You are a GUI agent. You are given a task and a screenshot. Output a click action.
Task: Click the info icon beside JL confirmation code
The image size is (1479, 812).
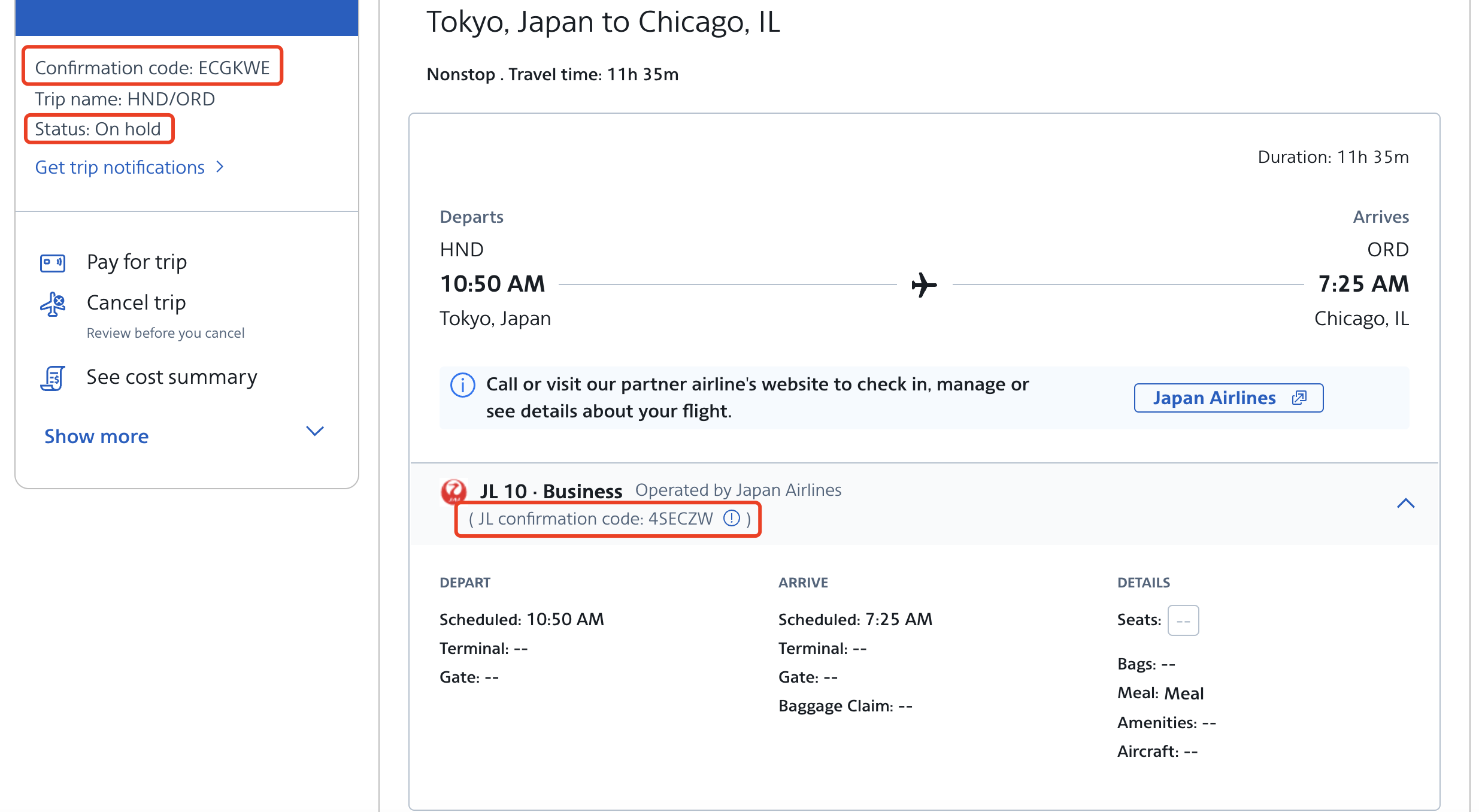[732, 518]
